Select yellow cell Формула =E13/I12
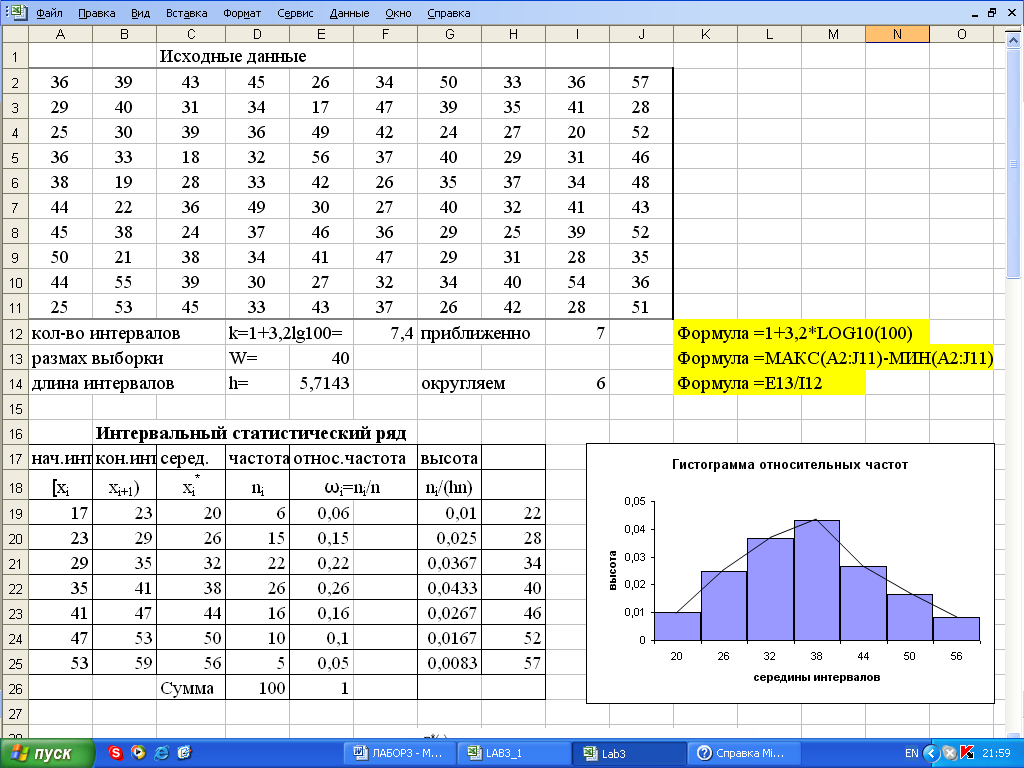Screen dimensions: 1024x768 point(769,383)
